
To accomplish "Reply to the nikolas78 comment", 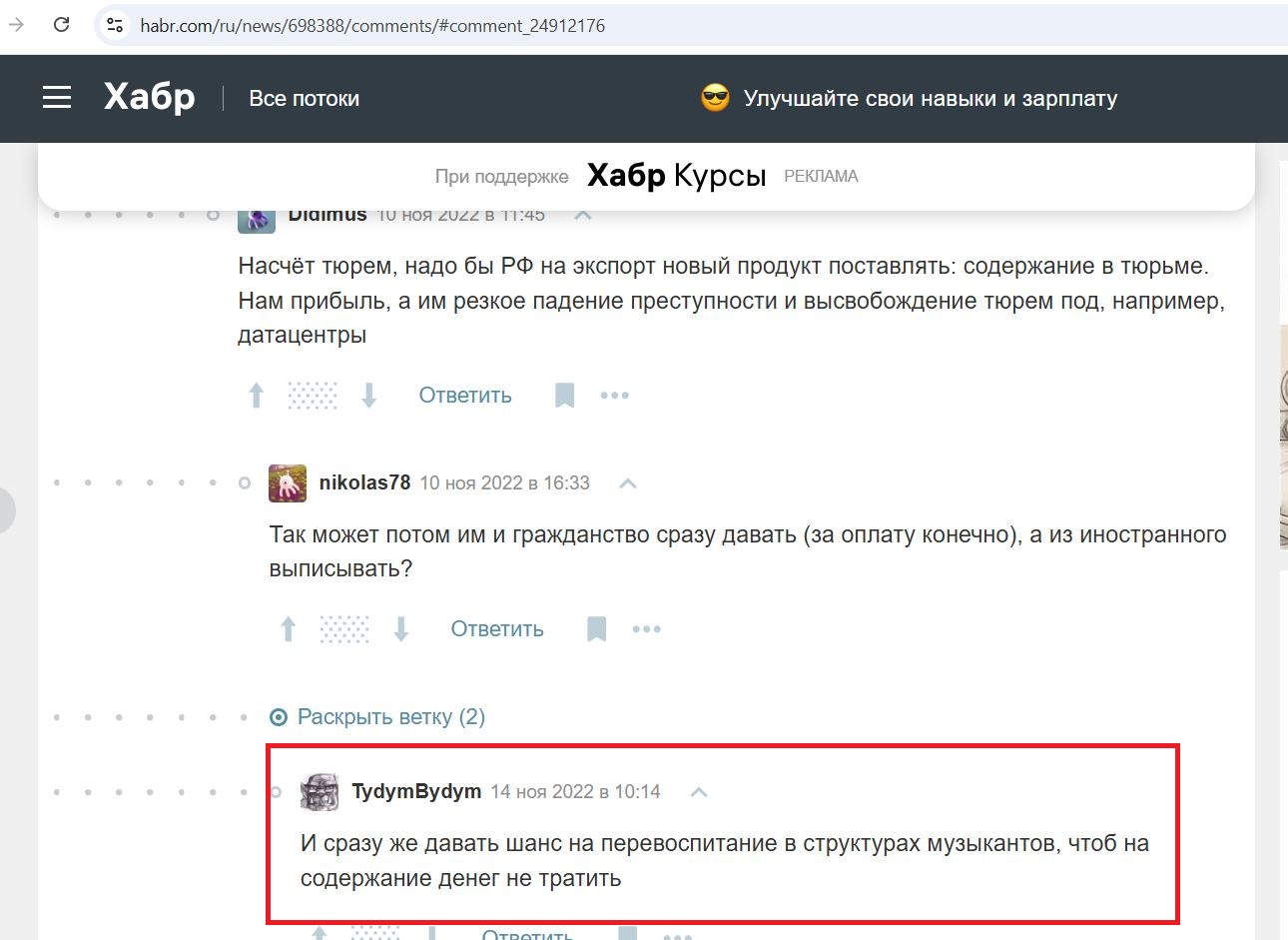I will pyautogui.click(x=496, y=629).
